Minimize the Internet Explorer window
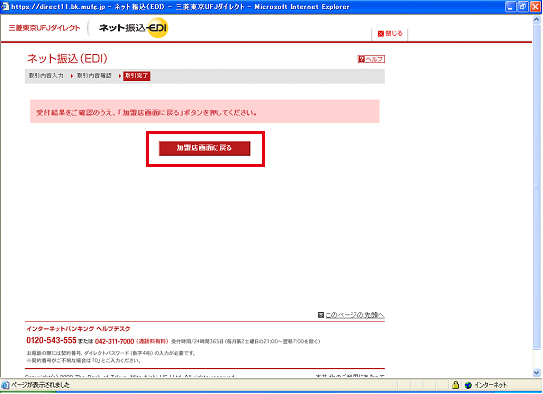Screen dimensions: 543x394 pos(510,7)
